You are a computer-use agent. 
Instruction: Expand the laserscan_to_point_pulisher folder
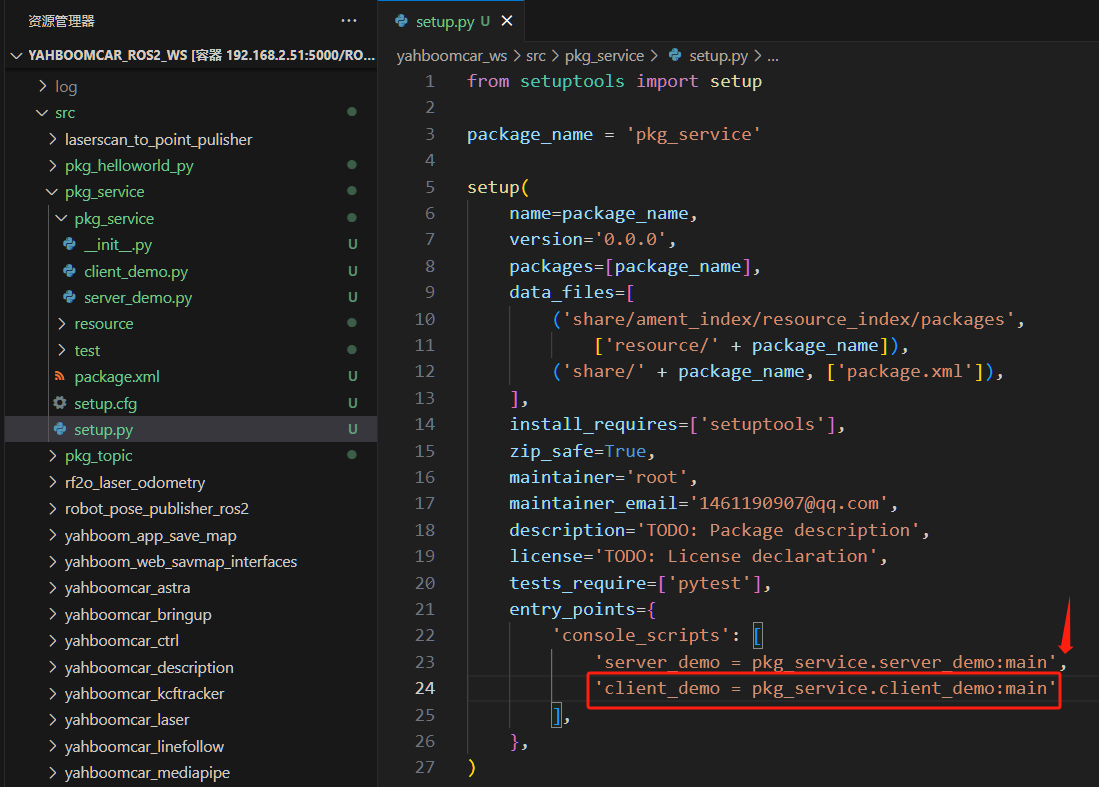pyautogui.click(x=53, y=139)
